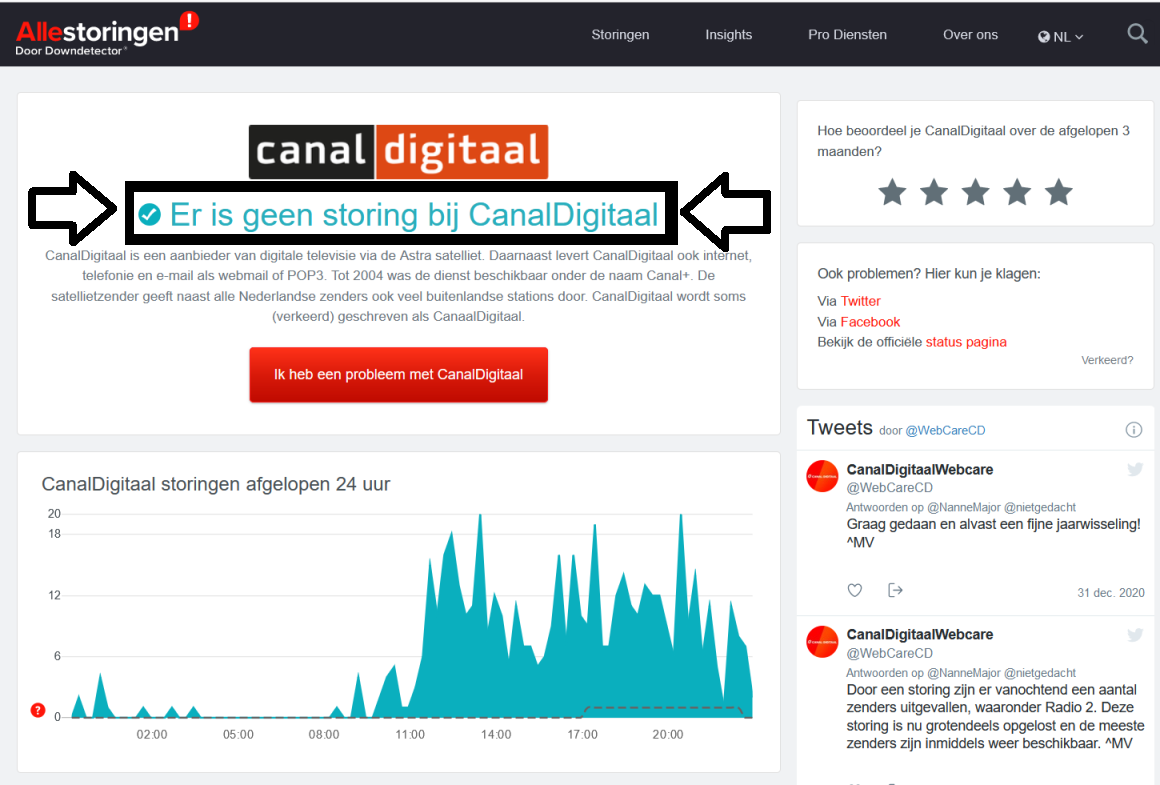Click the globe language icon
The image size is (1160, 785).
click(1044, 37)
